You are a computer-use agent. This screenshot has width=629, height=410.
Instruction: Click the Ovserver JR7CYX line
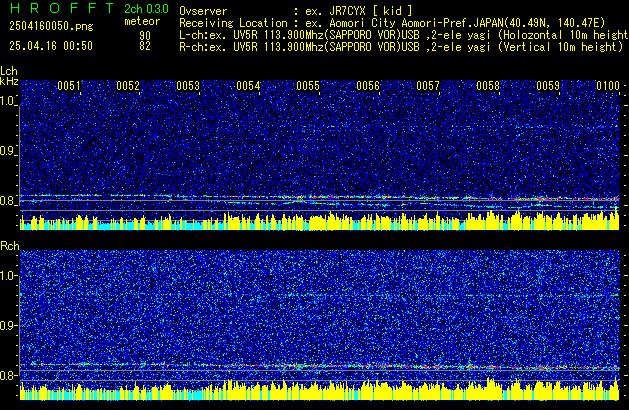tap(296, 11)
